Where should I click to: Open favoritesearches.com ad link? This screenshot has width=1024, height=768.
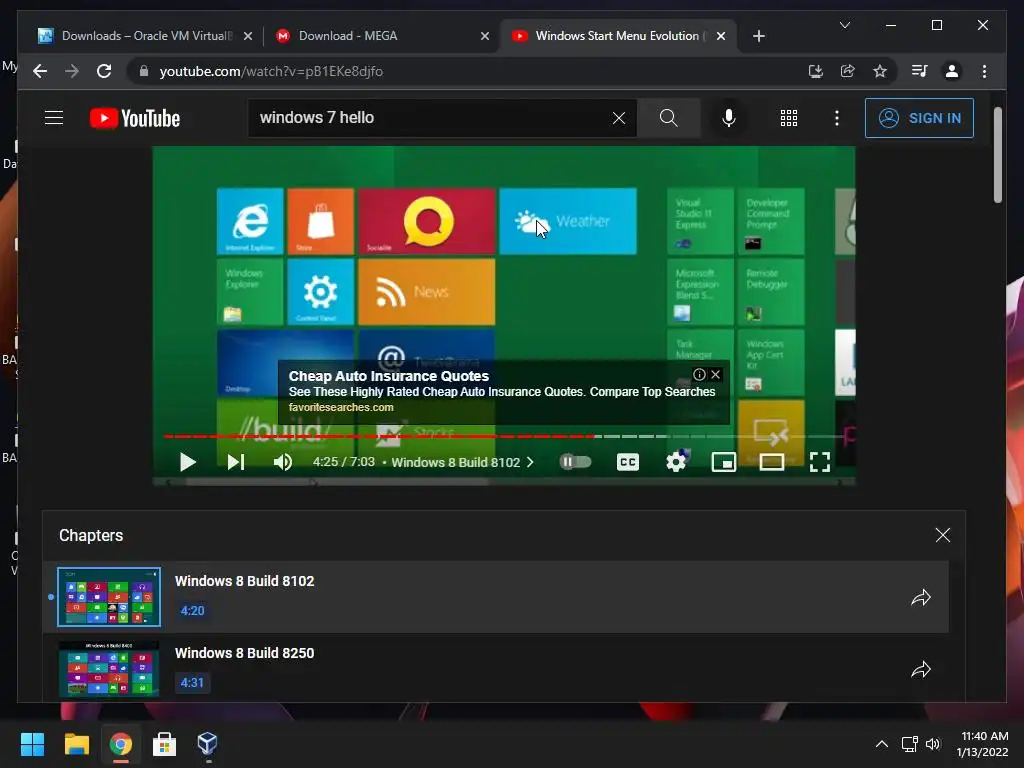click(x=341, y=408)
